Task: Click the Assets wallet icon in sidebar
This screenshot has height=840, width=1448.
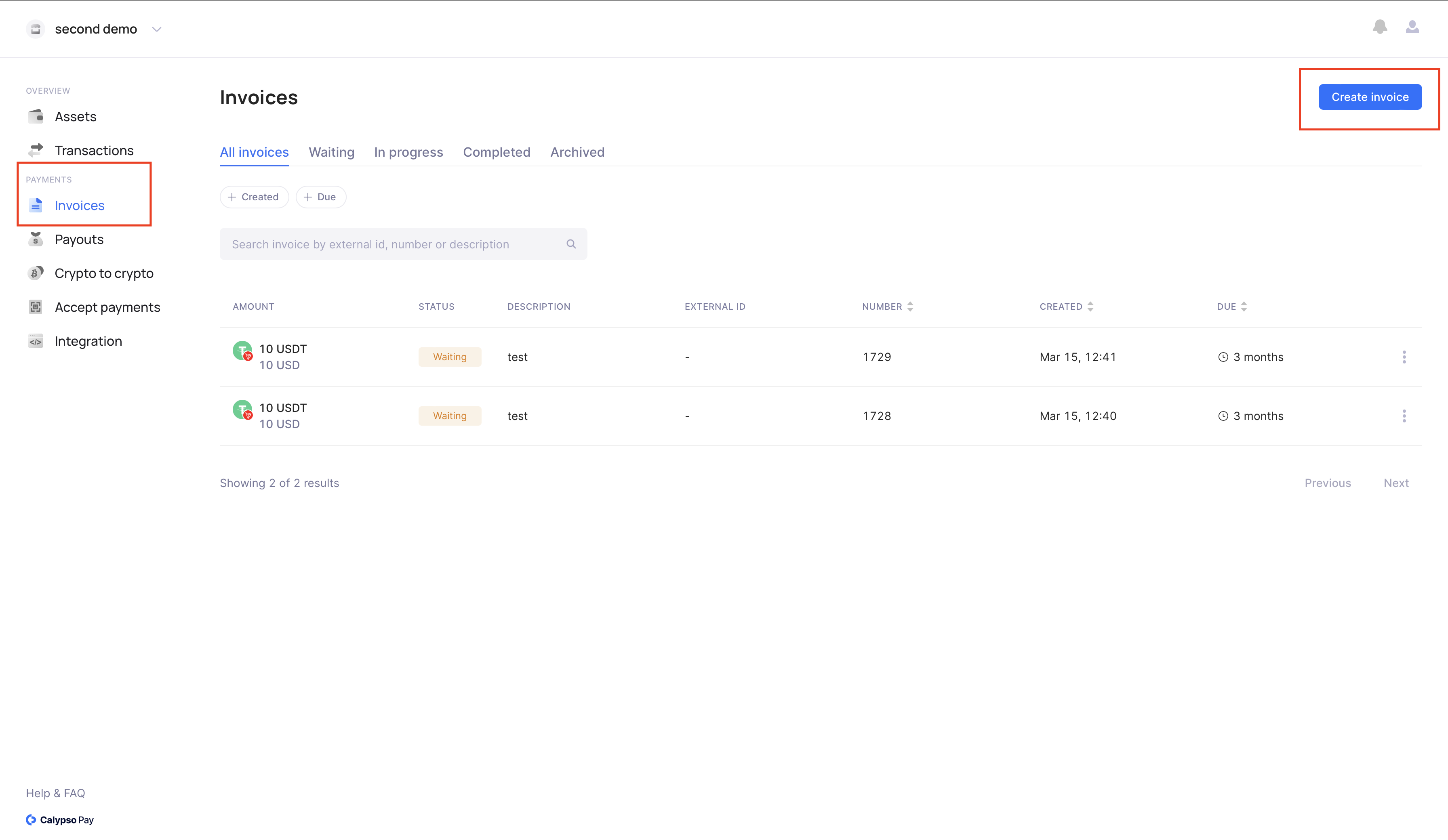Action: coord(36,117)
